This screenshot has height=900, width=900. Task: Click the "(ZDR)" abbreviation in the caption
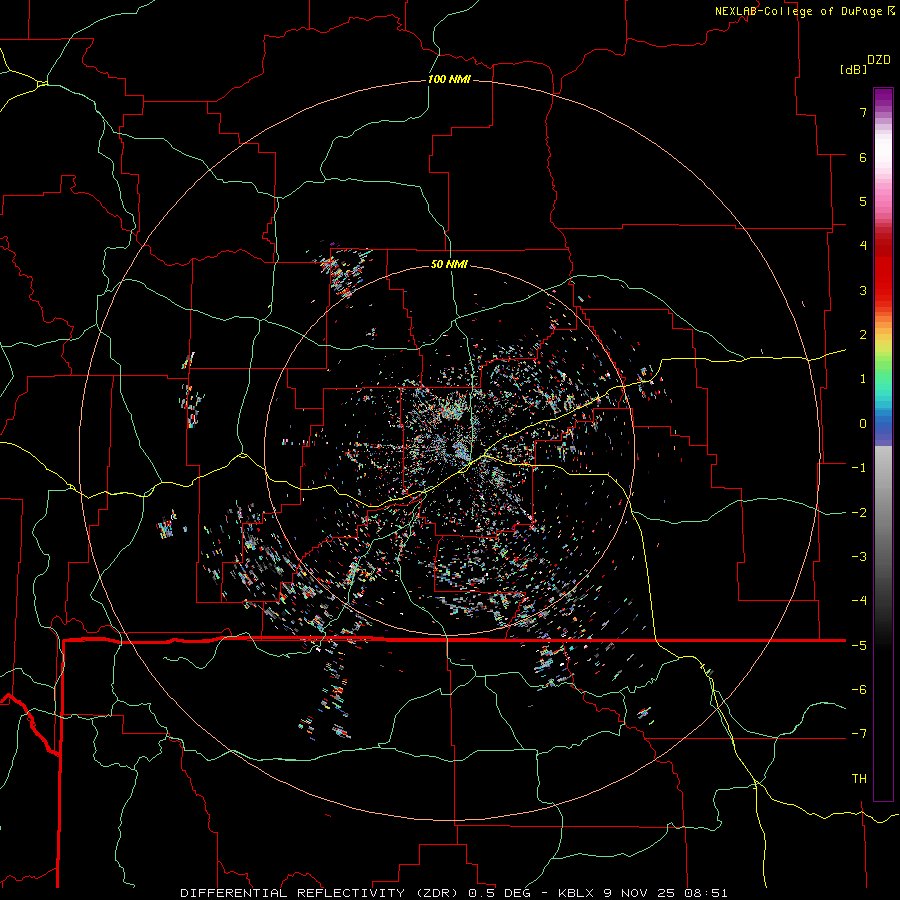[x=437, y=893]
